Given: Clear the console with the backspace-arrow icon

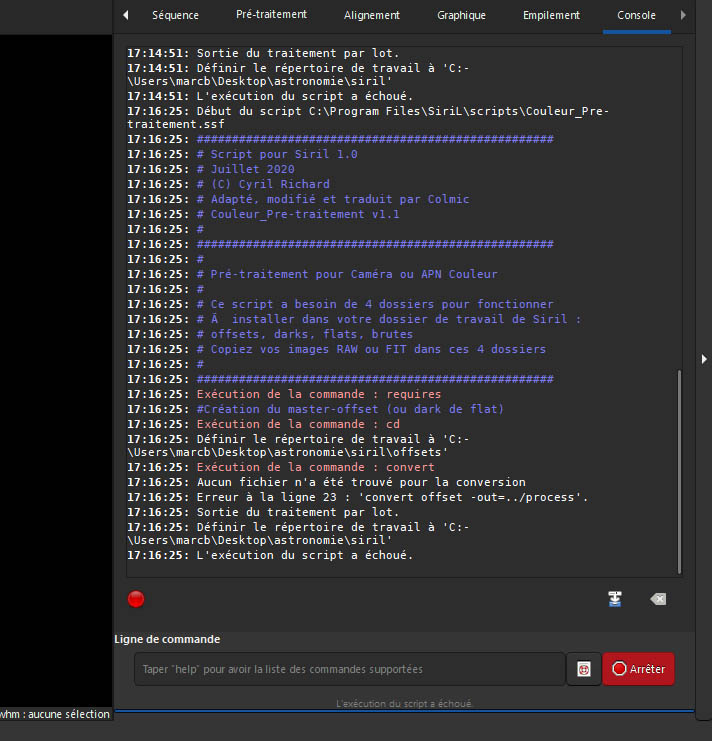Looking at the screenshot, I should click(658, 599).
